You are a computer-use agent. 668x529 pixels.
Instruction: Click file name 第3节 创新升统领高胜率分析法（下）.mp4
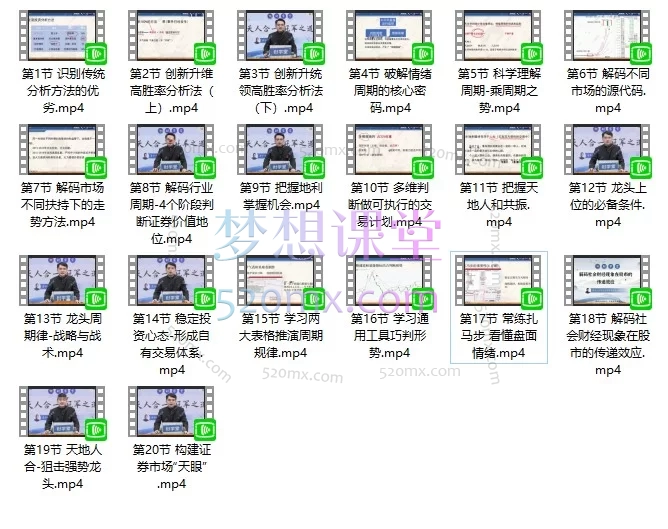[280, 91]
